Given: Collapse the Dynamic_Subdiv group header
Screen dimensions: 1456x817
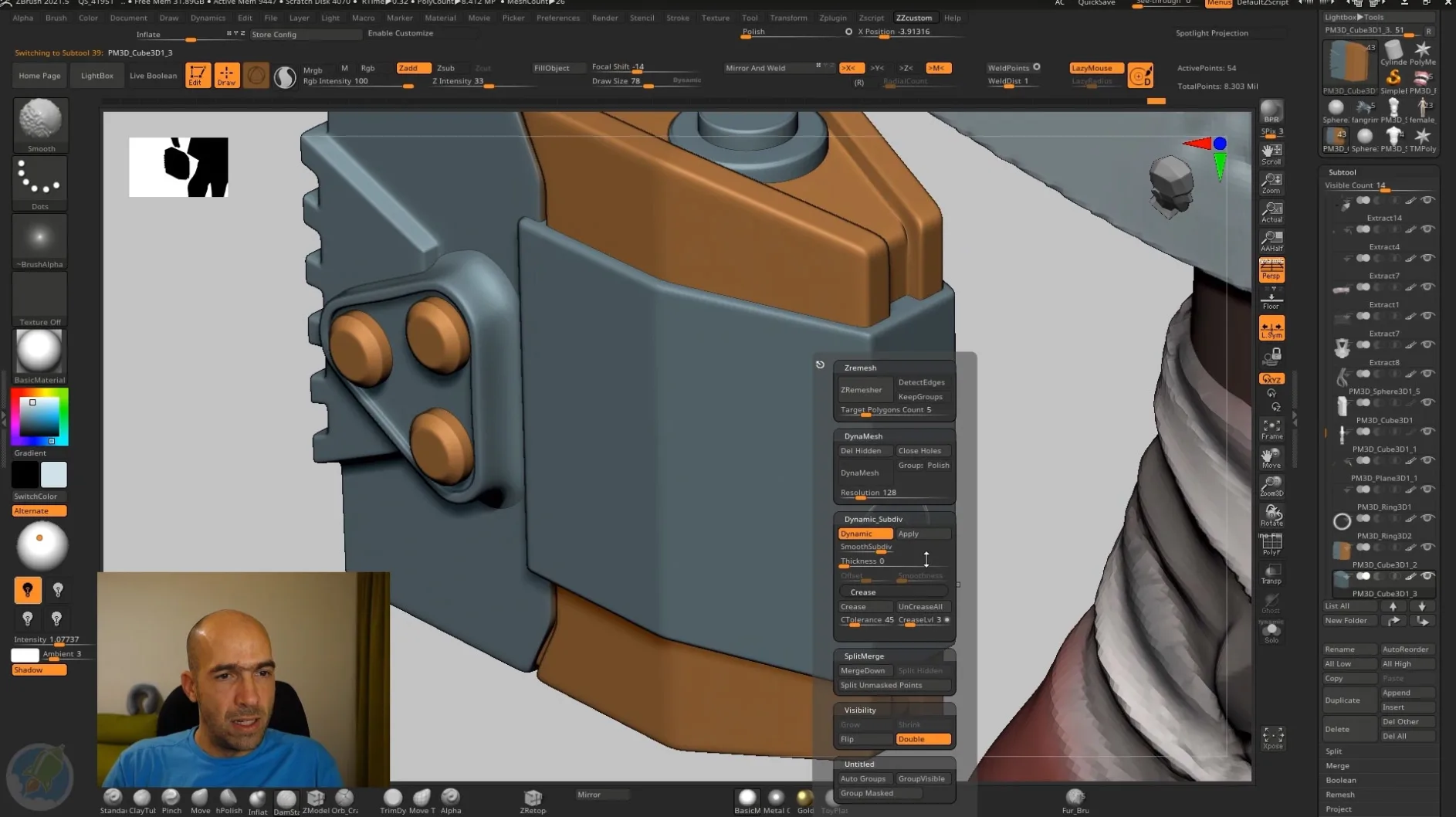Looking at the screenshot, I should tap(873, 519).
